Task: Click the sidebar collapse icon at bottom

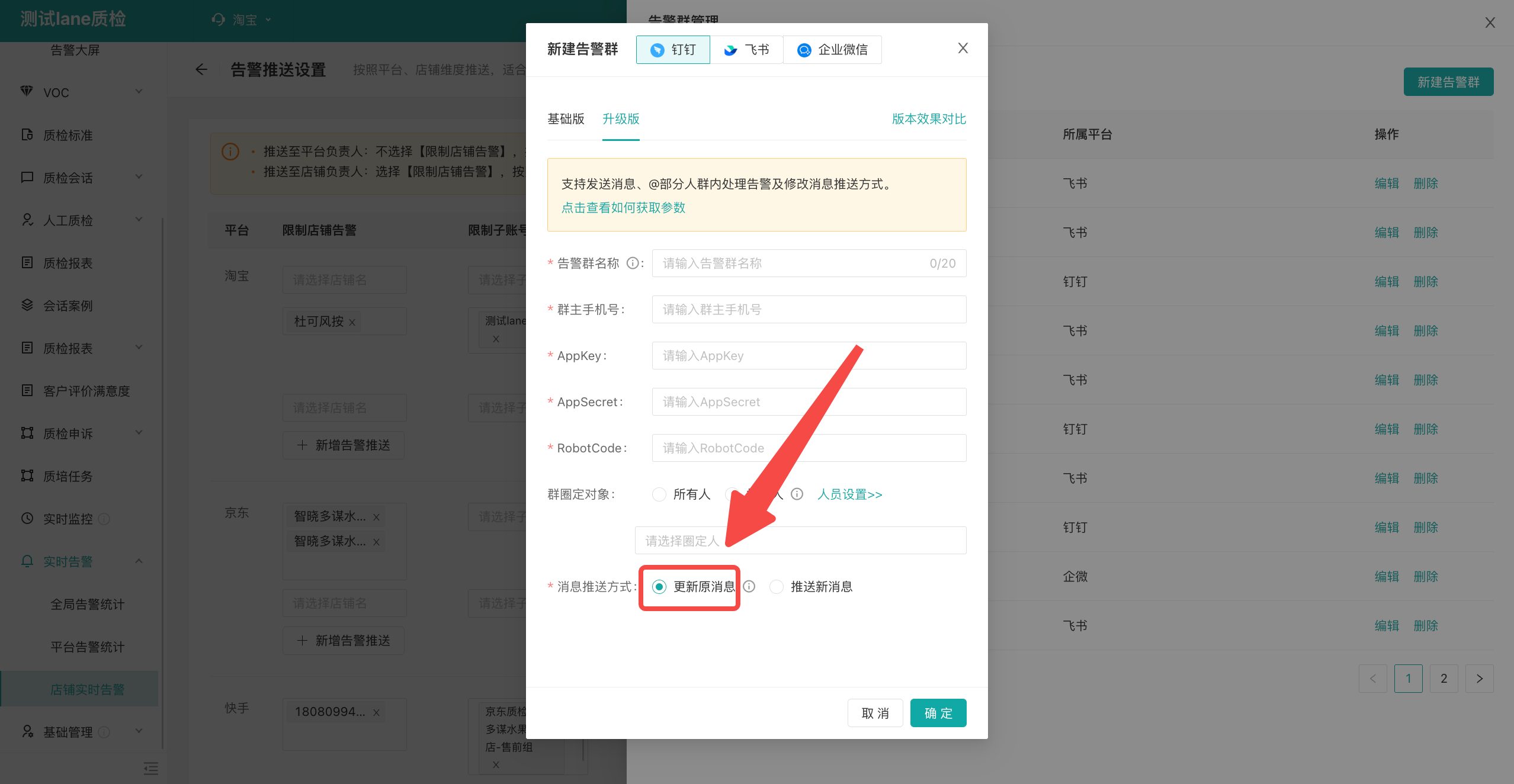Action: click(150, 769)
